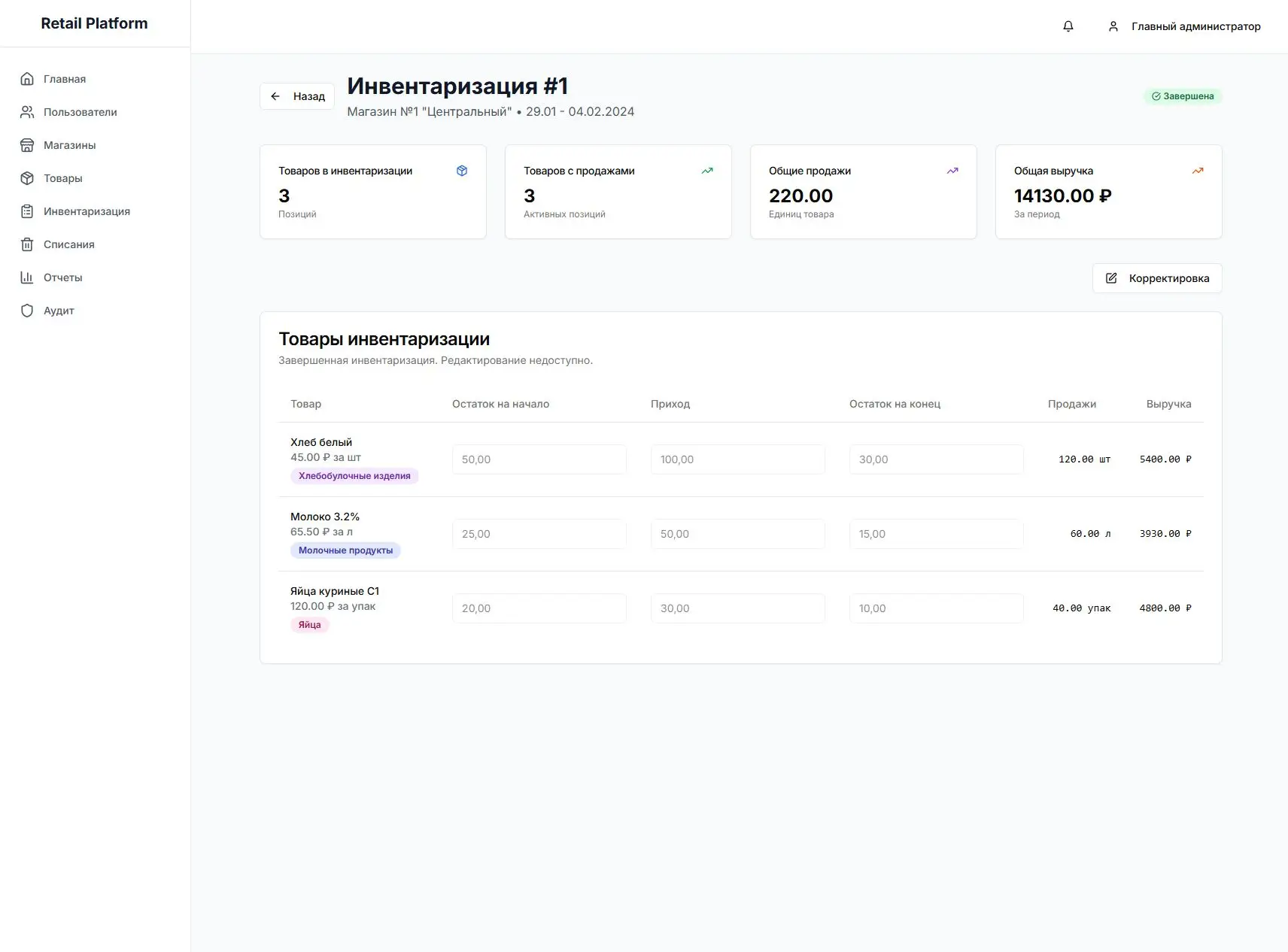Click the Хлебобулочные изделия category tag
The image size is (1288, 952).
pyautogui.click(x=354, y=475)
